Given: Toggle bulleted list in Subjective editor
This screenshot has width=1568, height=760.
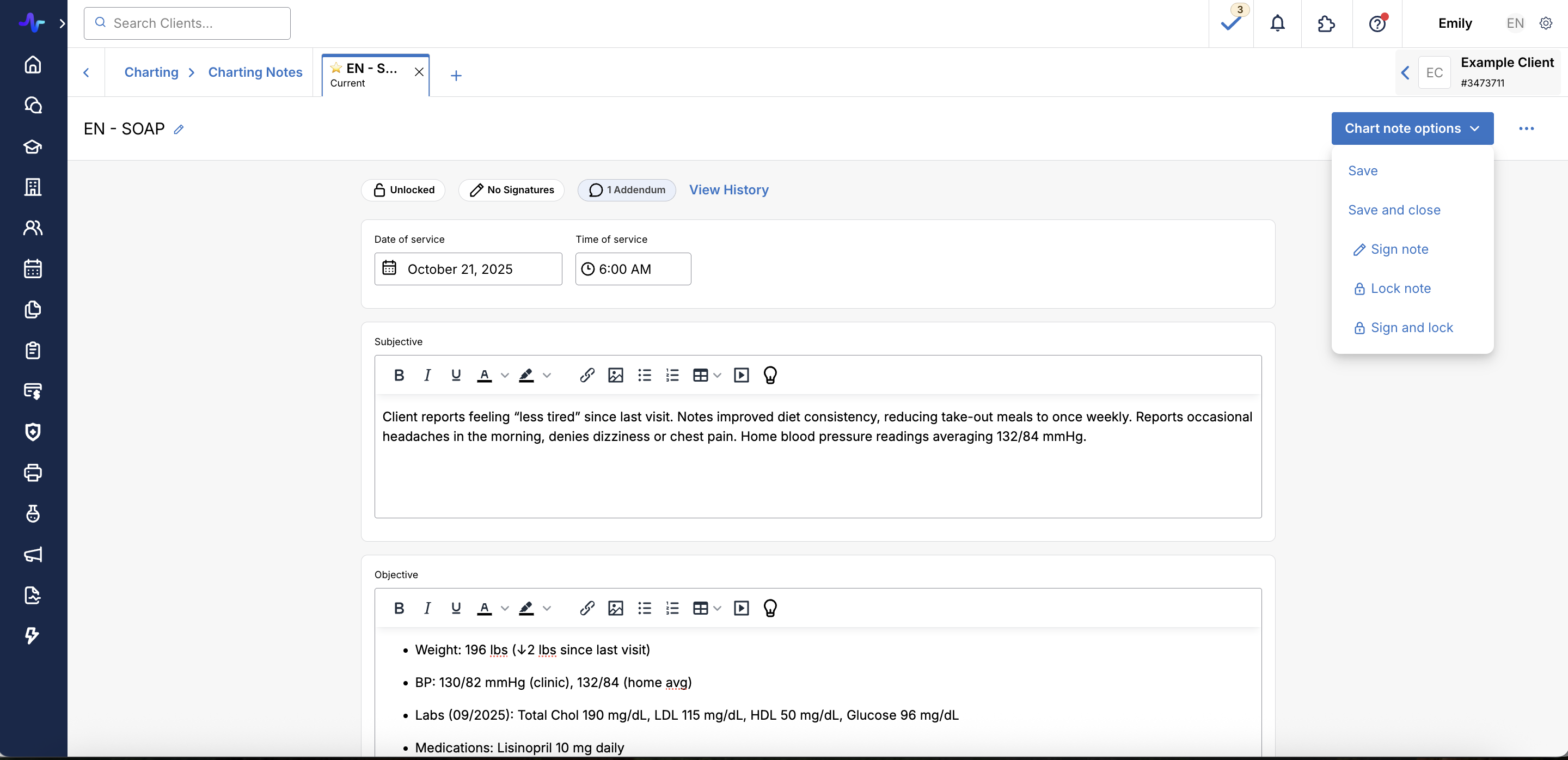Looking at the screenshot, I should (644, 376).
